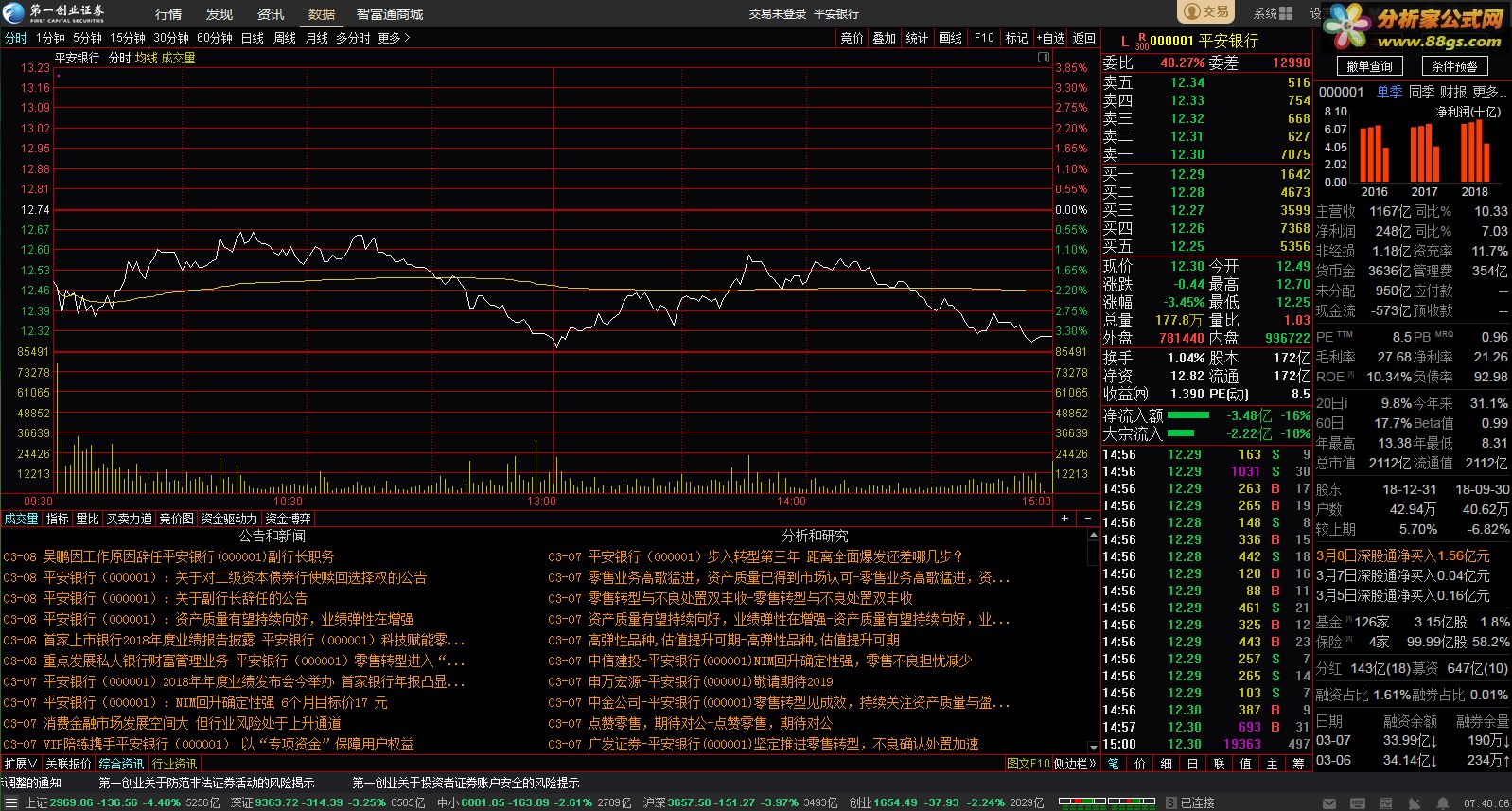Click the 交易 trading account button
1512x811 pixels.
point(1206,11)
